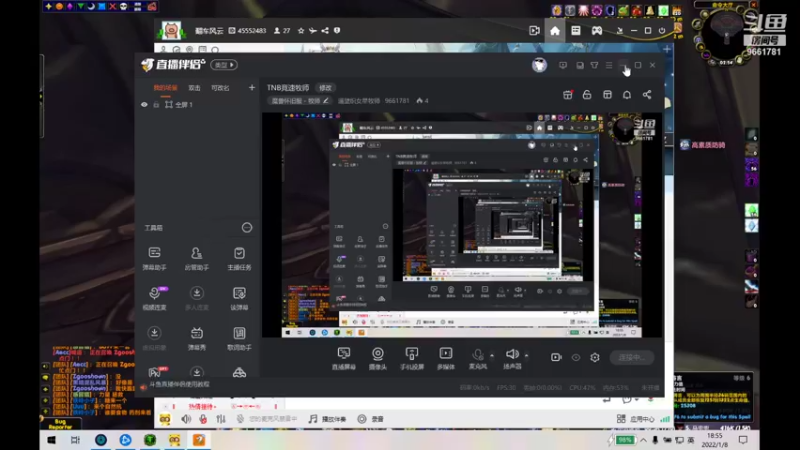Click 录音 record button in white toolbar

370,419
